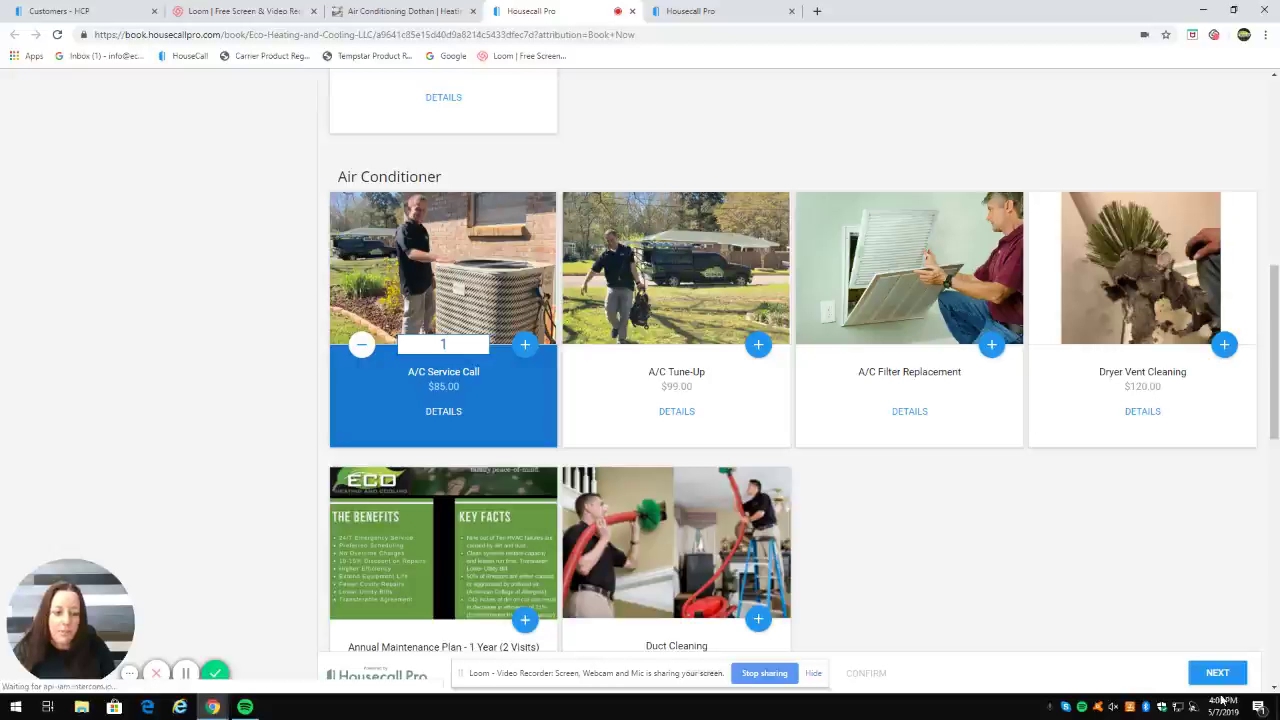Open DETAILS for A/C Service Call
Screen dimensions: 1280x720
(443, 411)
